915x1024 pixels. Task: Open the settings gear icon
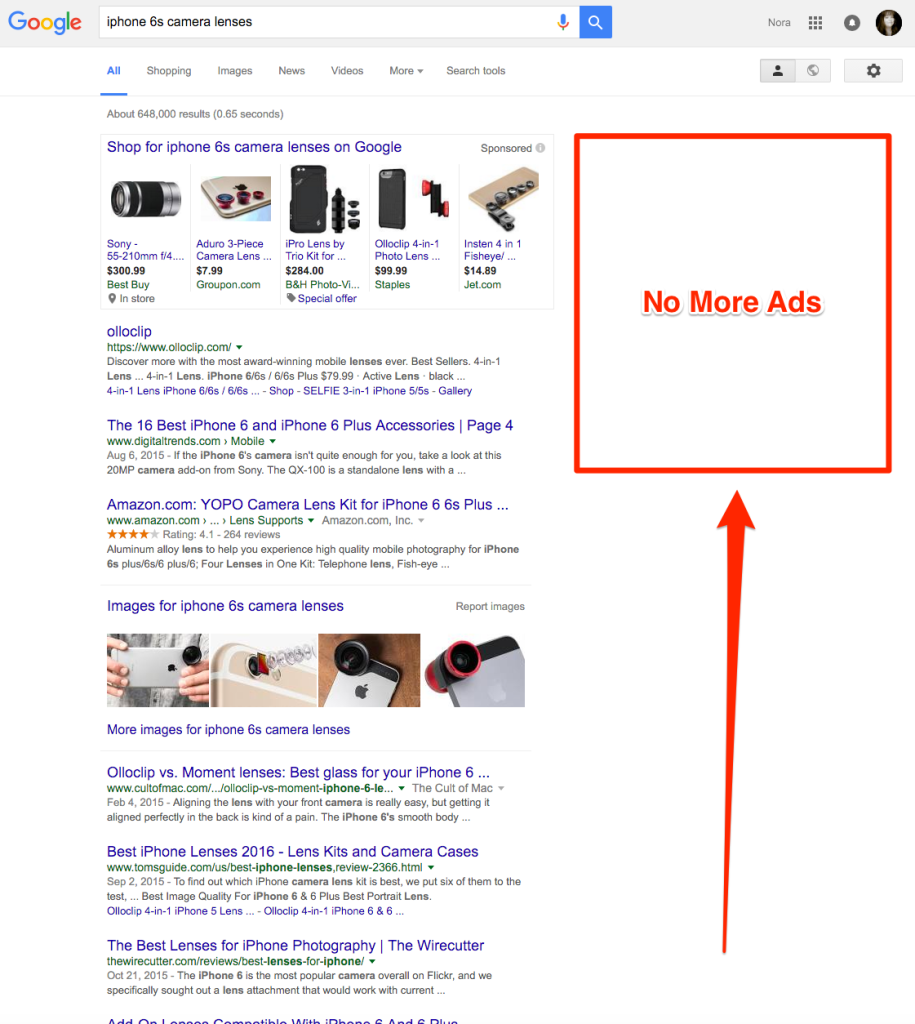coord(873,71)
